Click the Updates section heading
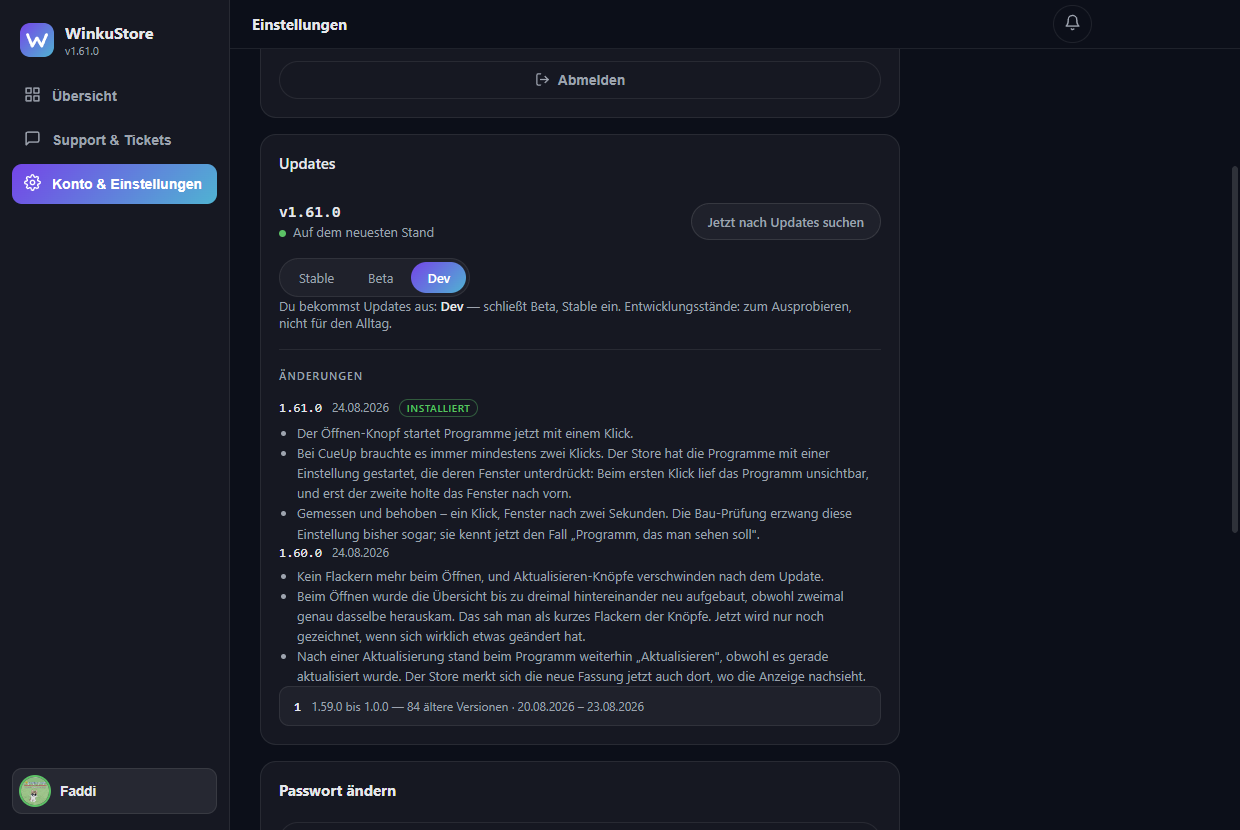The width and height of the screenshot is (1240, 830). tap(307, 164)
